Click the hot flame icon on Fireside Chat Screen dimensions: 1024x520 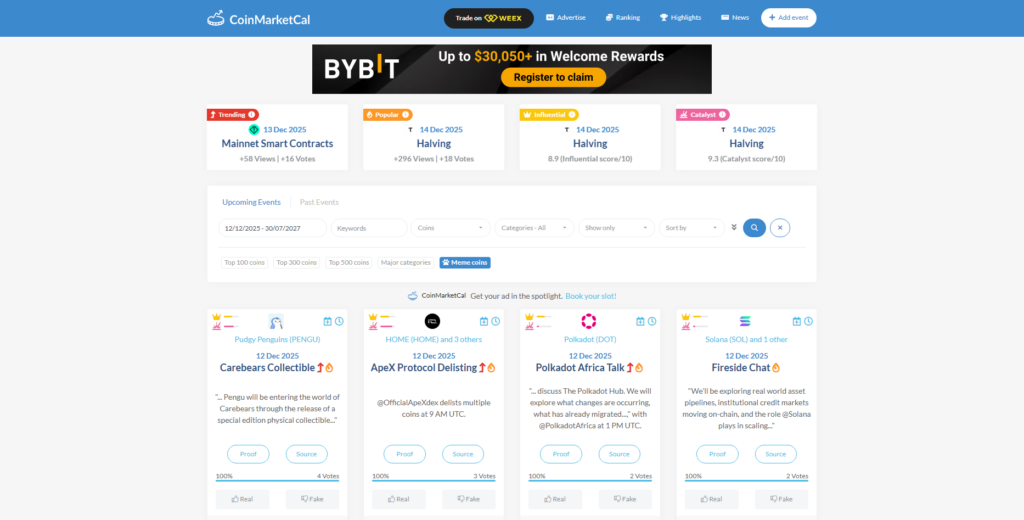(776, 368)
